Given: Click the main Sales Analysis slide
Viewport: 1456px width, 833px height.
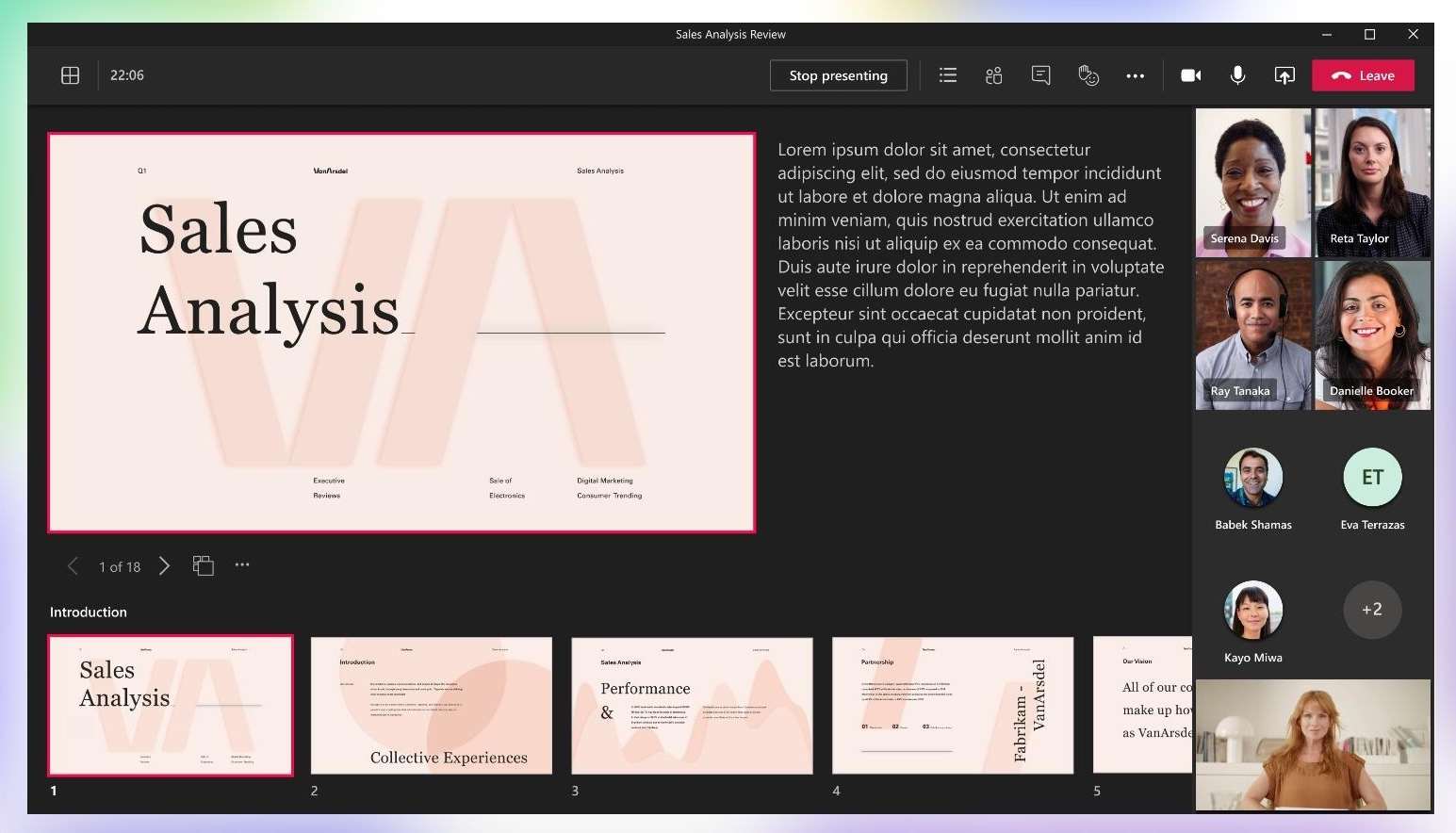Looking at the screenshot, I should [401, 333].
